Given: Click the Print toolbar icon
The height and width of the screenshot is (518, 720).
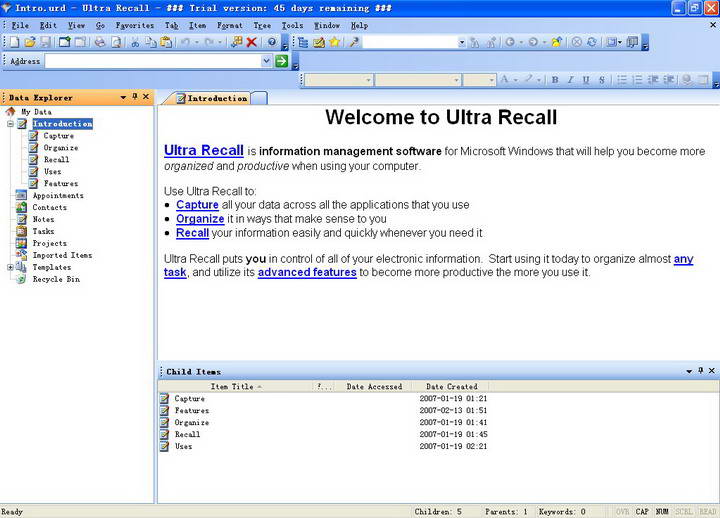Looking at the screenshot, I should pyautogui.click(x=100, y=42).
